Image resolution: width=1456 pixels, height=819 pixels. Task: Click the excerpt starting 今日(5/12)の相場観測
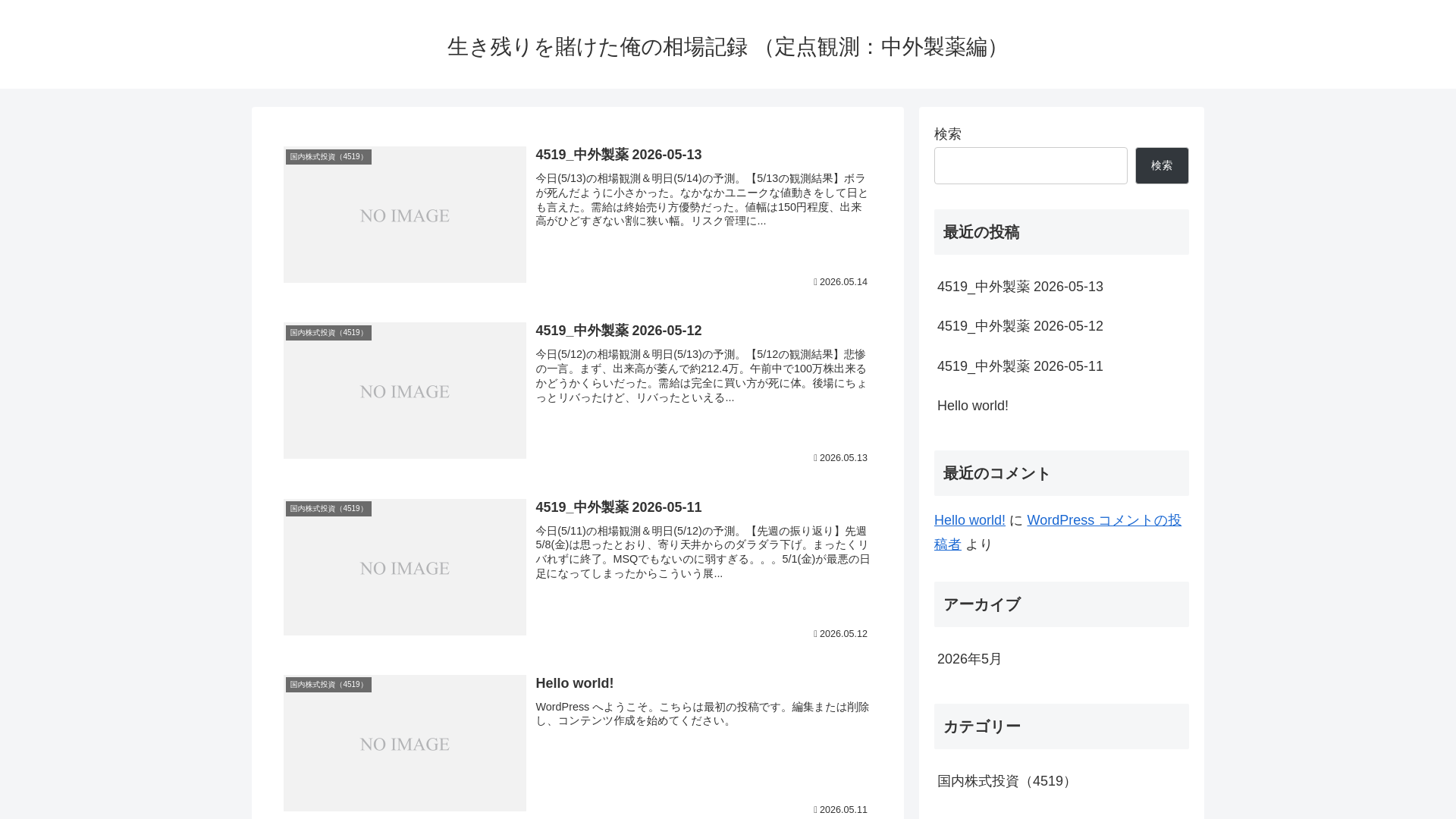[x=702, y=376]
